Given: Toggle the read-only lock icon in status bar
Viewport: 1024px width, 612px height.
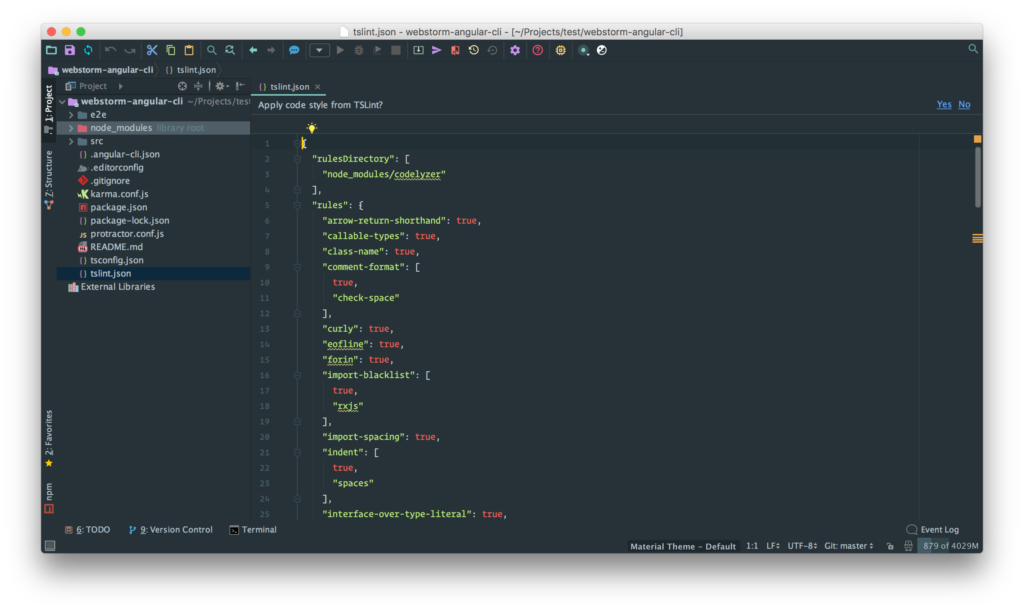Looking at the screenshot, I should tap(890, 546).
